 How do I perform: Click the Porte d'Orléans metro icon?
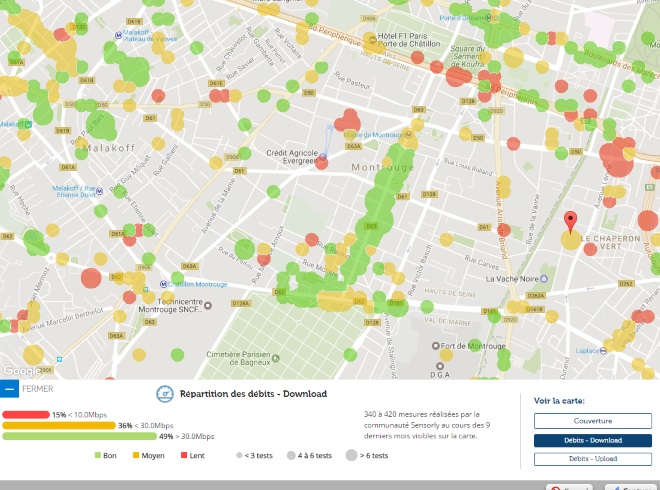click(x=489, y=18)
